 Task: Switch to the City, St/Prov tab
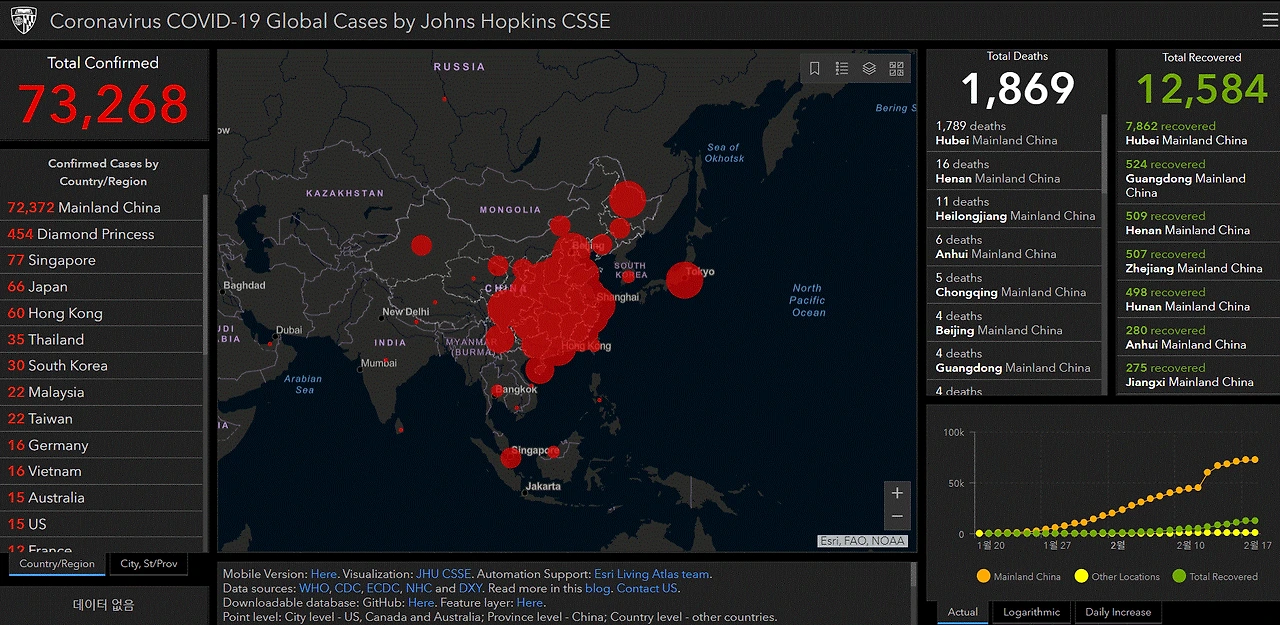tap(148, 564)
